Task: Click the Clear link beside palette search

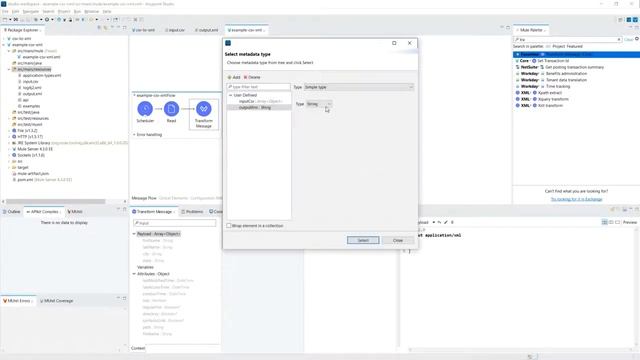Action: point(629,40)
